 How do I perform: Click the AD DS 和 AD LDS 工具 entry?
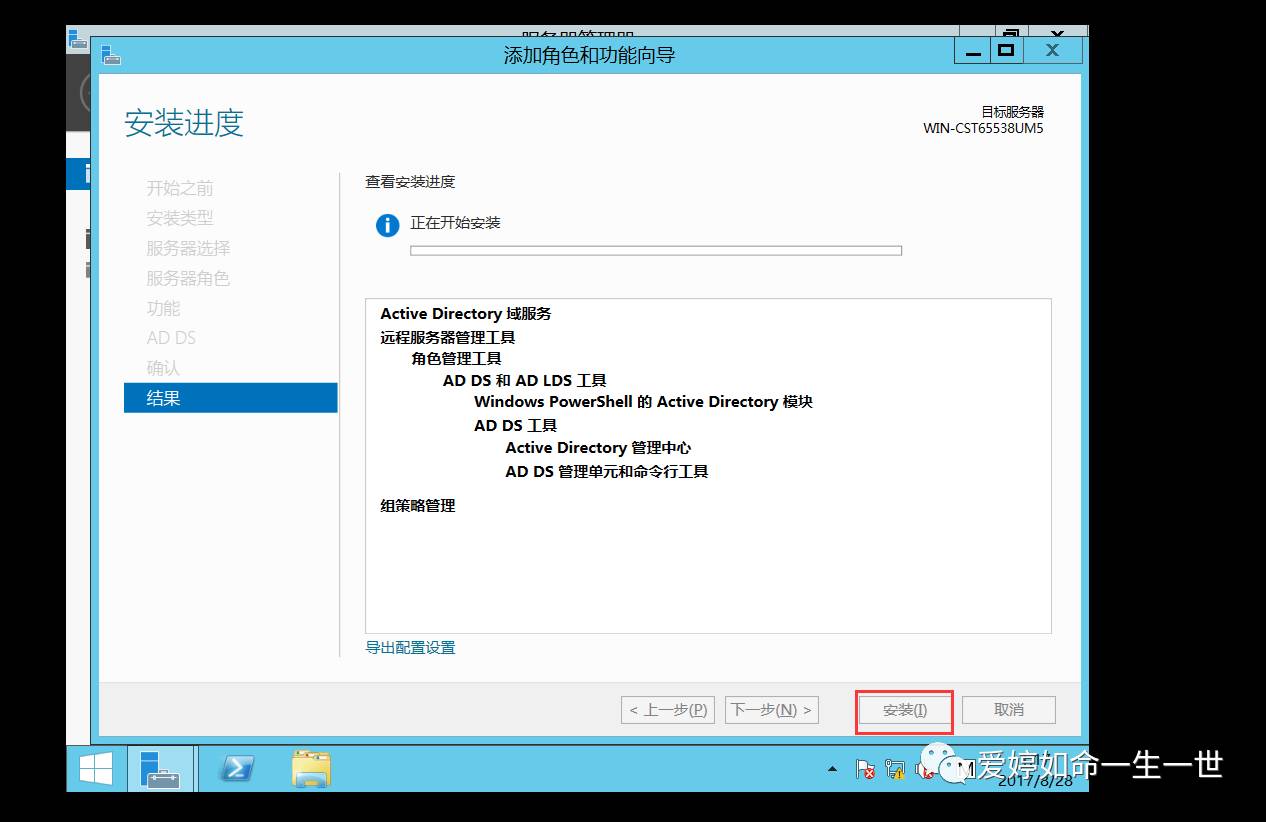(x=525, y=380)
